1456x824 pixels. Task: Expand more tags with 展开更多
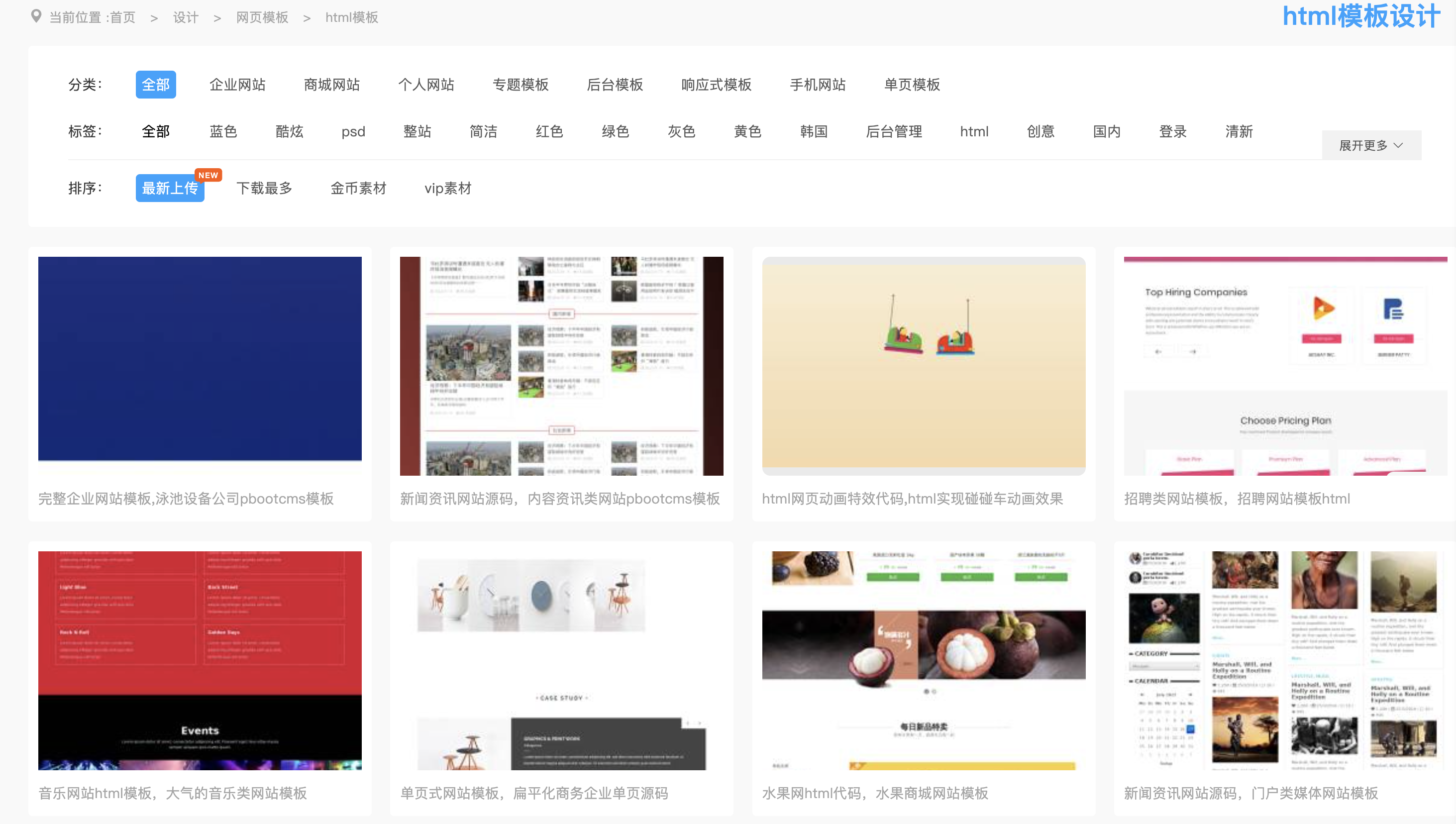click(1370, 145)
